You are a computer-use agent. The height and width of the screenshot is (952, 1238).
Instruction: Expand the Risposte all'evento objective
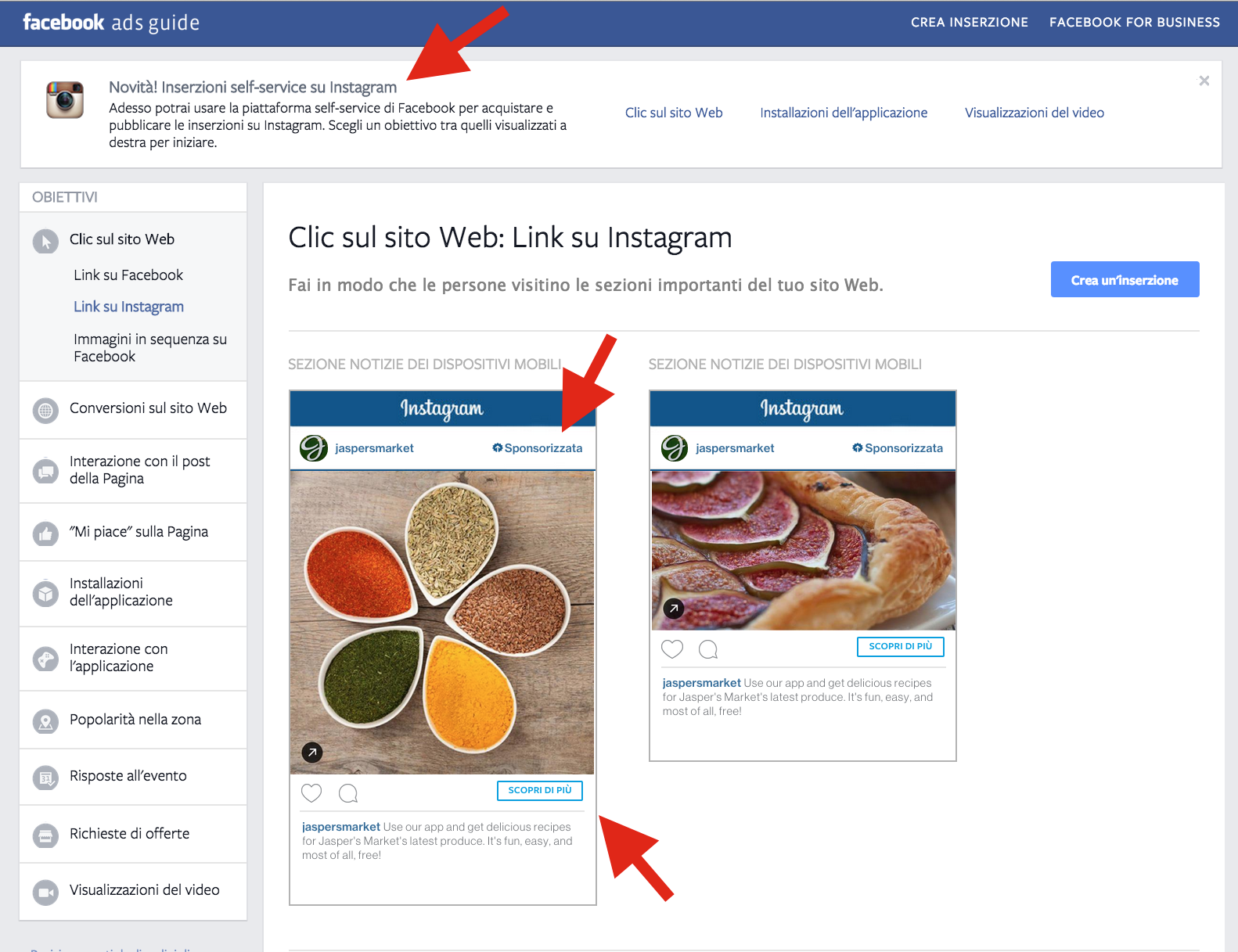click(128, 776)
